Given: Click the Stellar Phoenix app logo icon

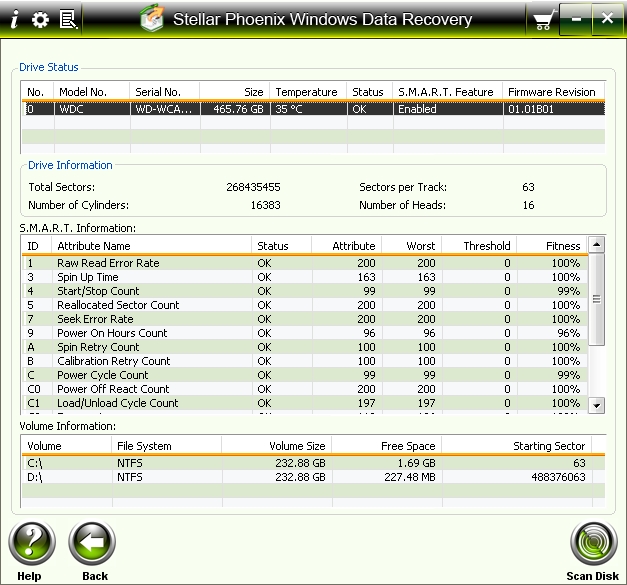Looking at the screenshot, I should (152, 18).
